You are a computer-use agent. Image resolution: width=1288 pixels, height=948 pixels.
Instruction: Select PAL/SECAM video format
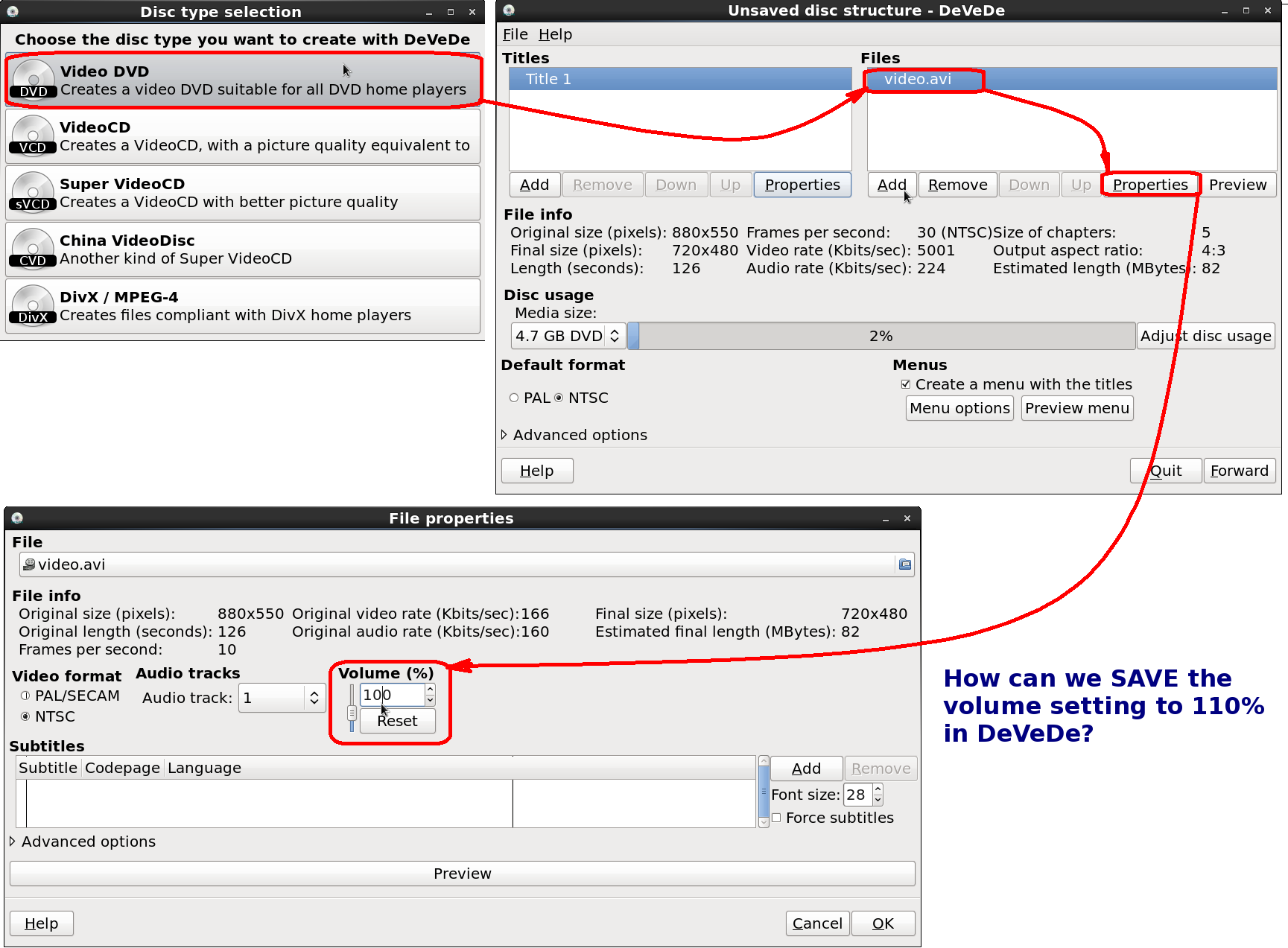25,696
